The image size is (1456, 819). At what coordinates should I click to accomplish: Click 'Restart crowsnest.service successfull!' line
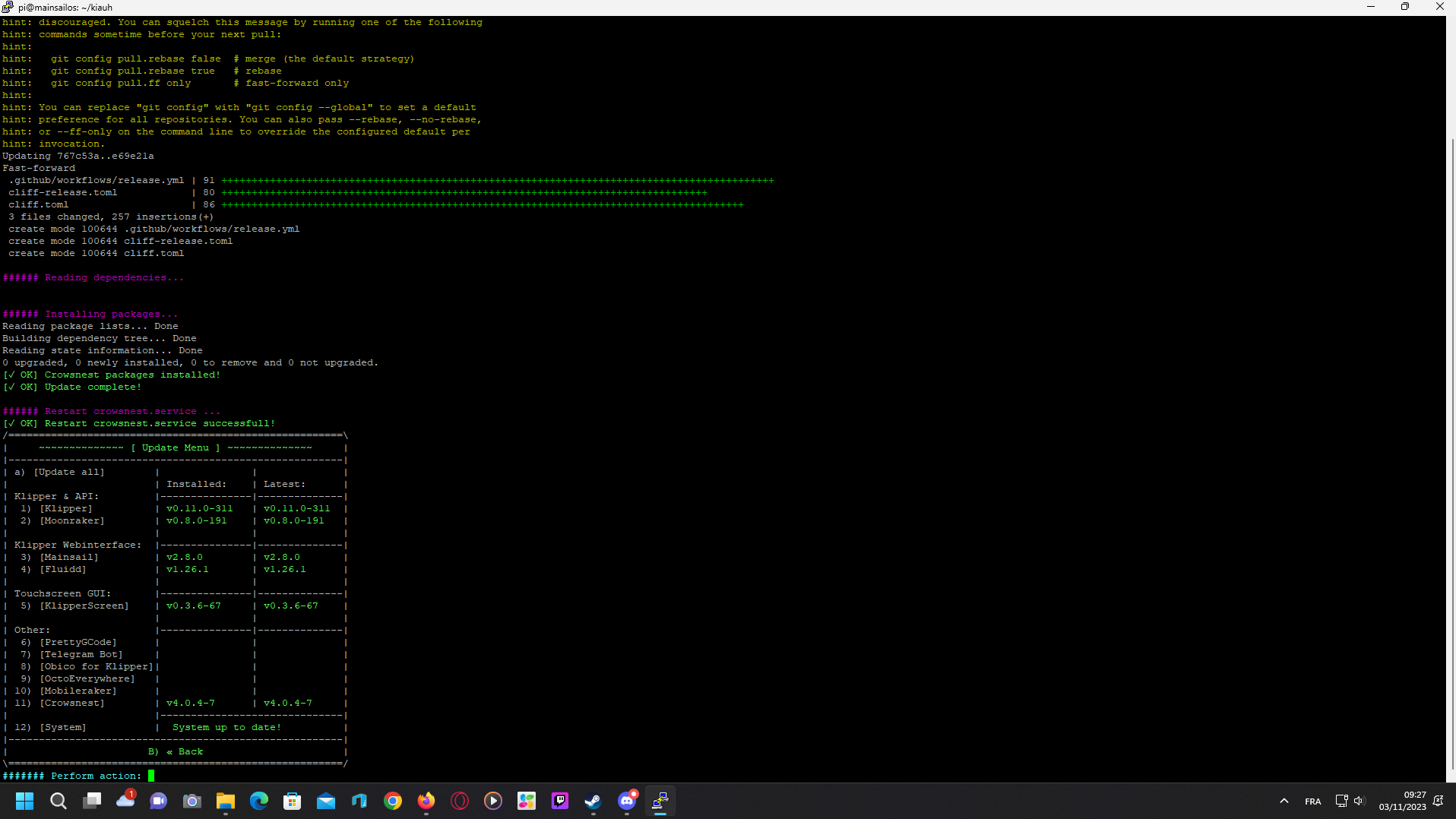(x=139, y=423)
